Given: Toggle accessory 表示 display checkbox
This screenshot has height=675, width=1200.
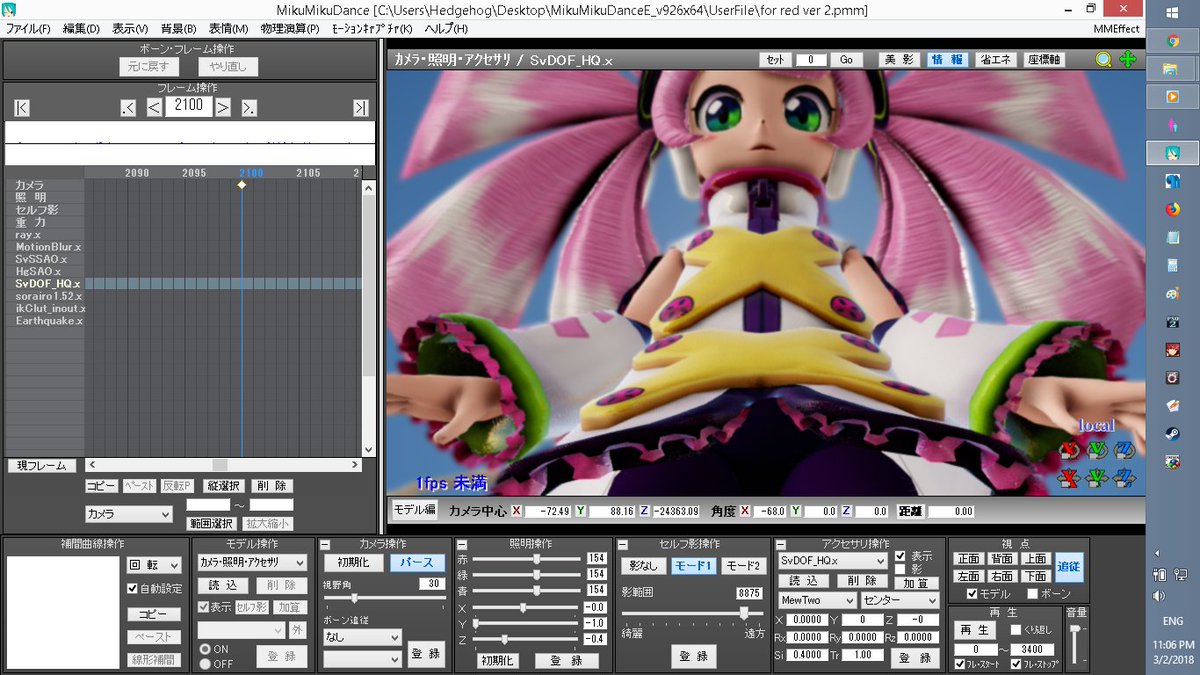Looking at the screenshot, I should [901, 556].
